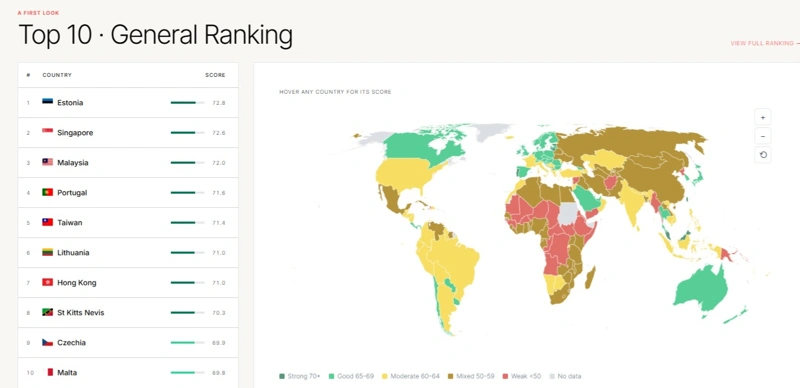Viewport: 800px width, 388px height.
Task: Click the Hong Kong flag icon
Action: [47, 282]
